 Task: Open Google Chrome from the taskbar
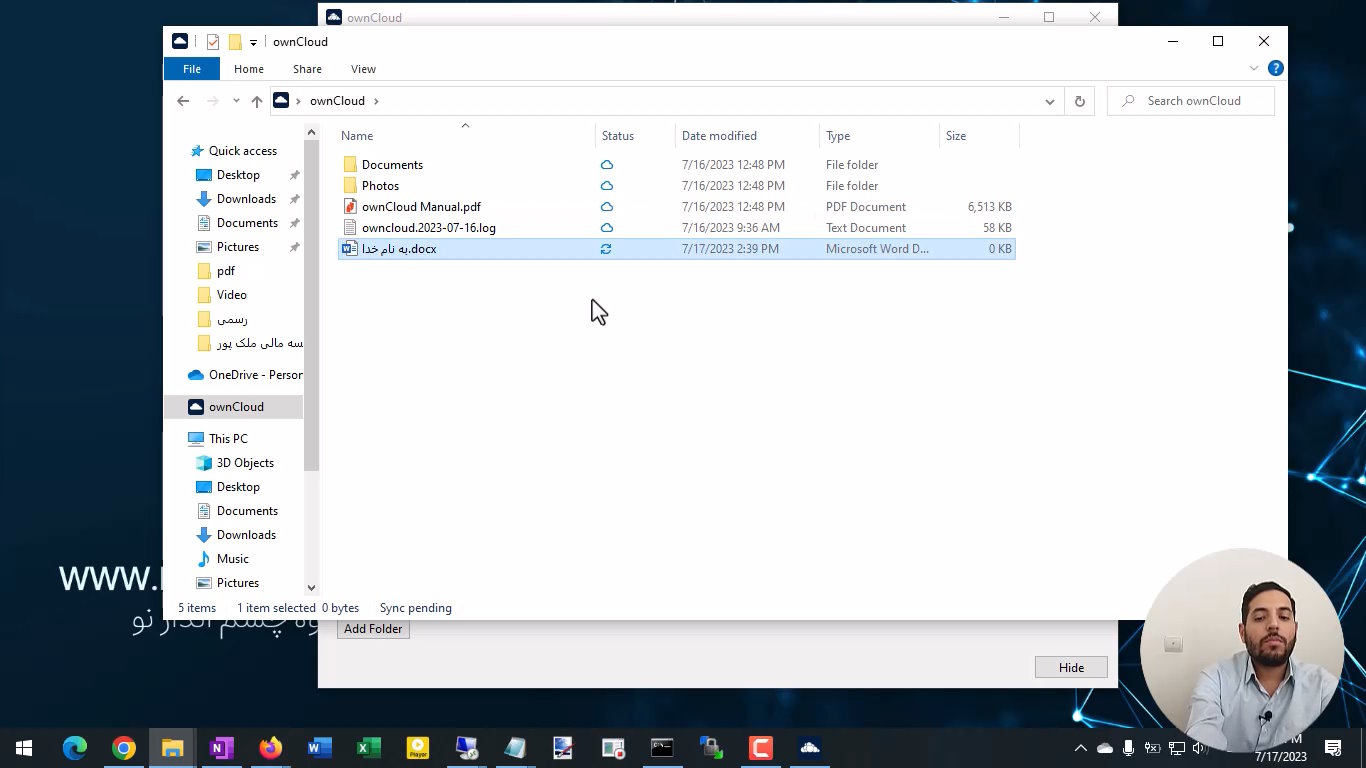click(x=124, y=748)
